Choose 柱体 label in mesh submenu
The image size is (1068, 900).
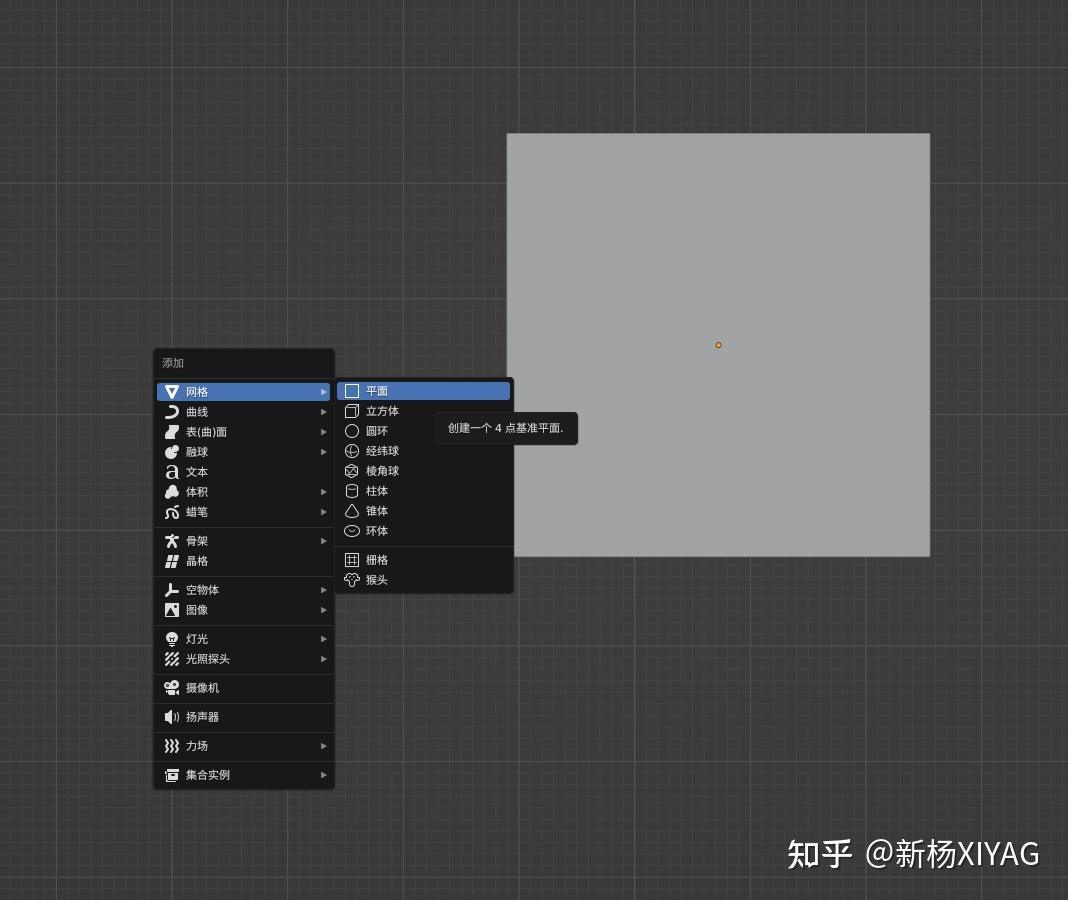coord(377,491)
